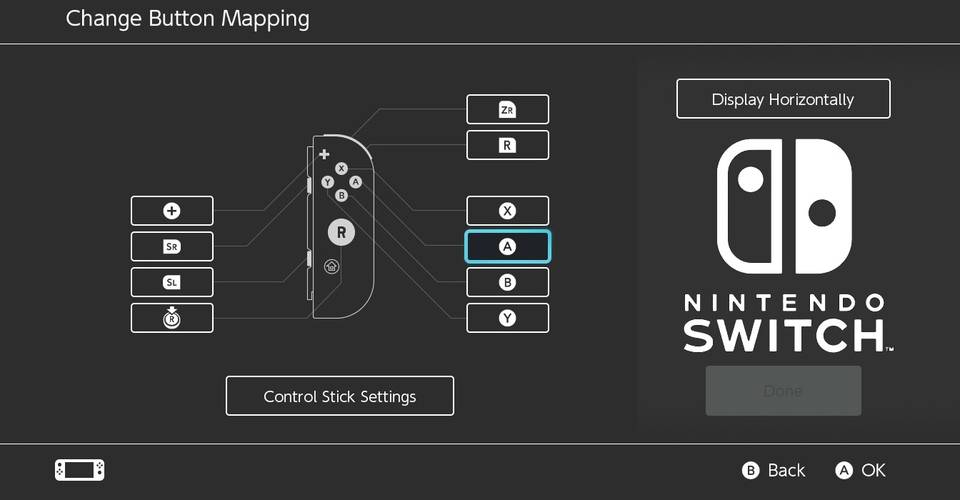
Task: Select the highlighted A button mapping box
Action: pos(507,247)
